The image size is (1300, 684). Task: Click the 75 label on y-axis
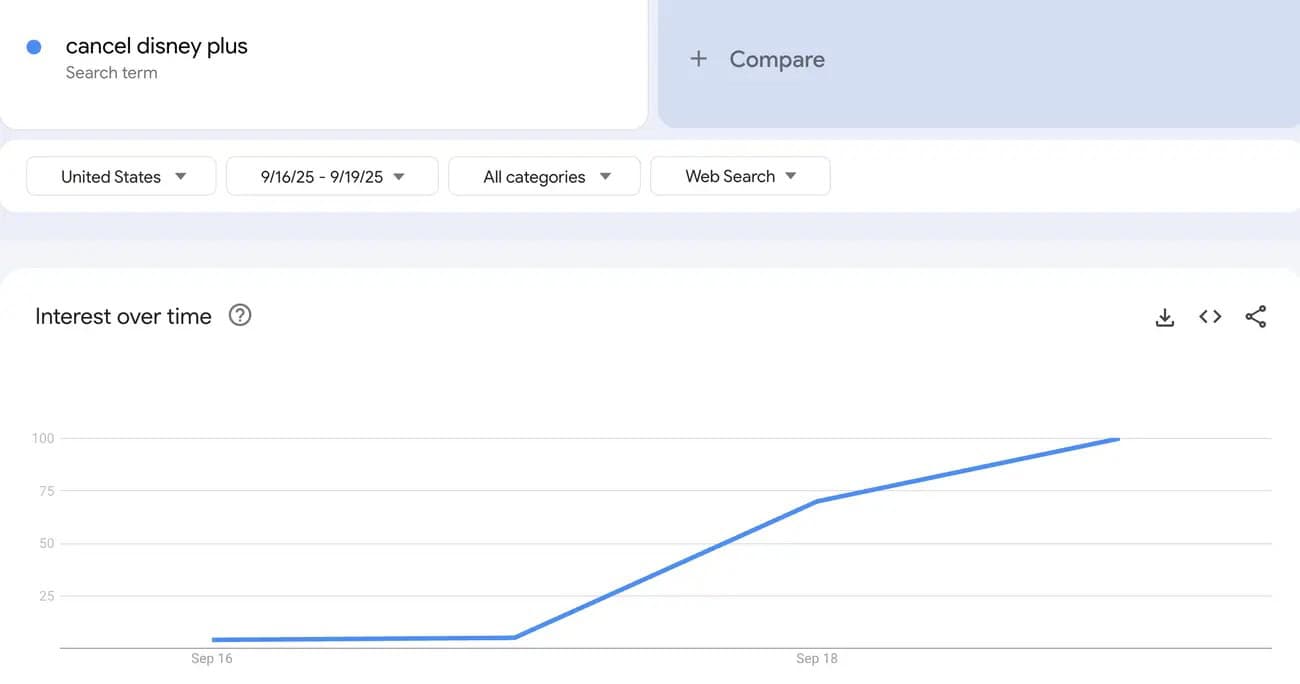[x=46, y=491]
